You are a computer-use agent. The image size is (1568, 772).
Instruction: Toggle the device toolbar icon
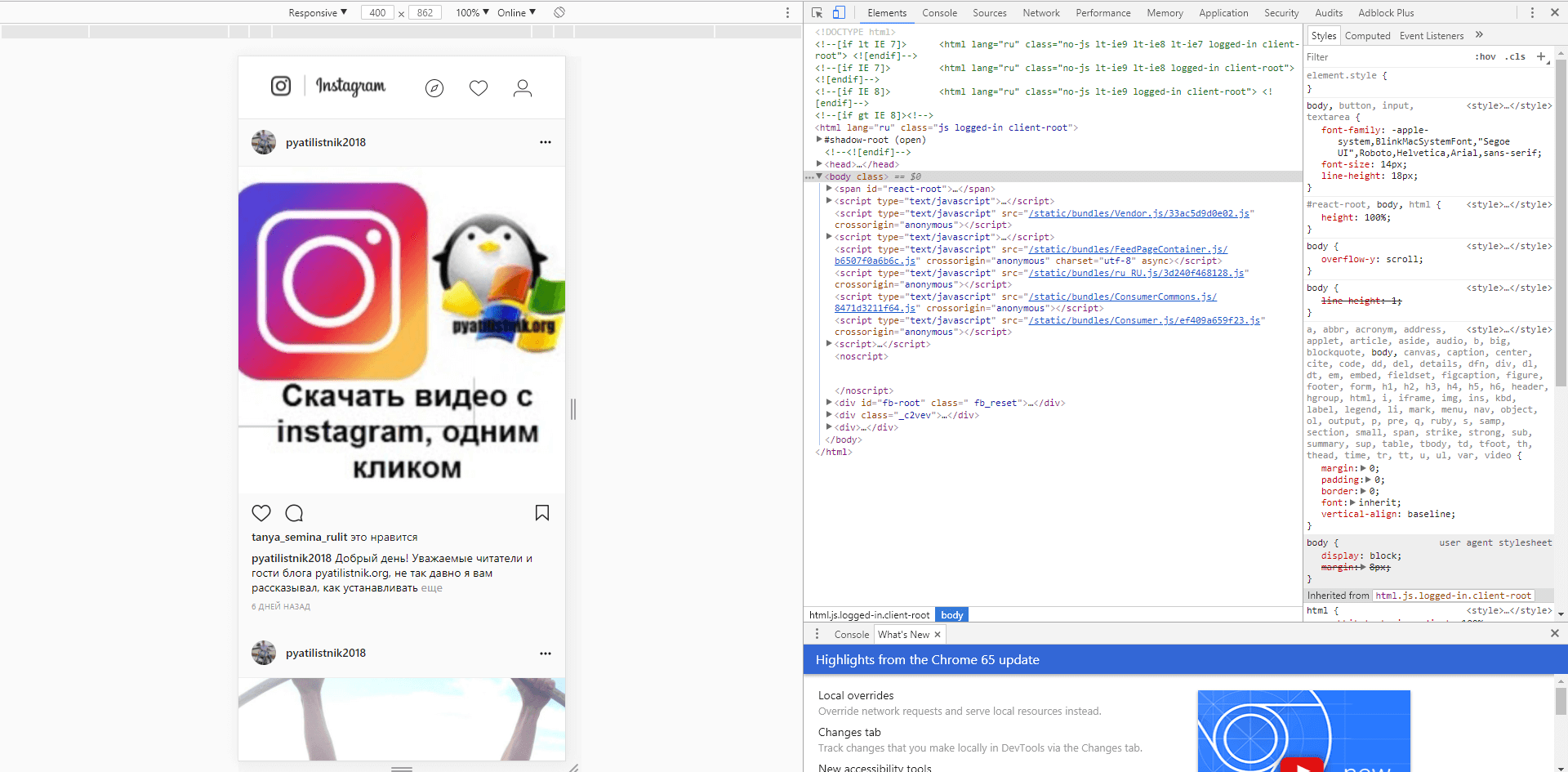(839, 12)
